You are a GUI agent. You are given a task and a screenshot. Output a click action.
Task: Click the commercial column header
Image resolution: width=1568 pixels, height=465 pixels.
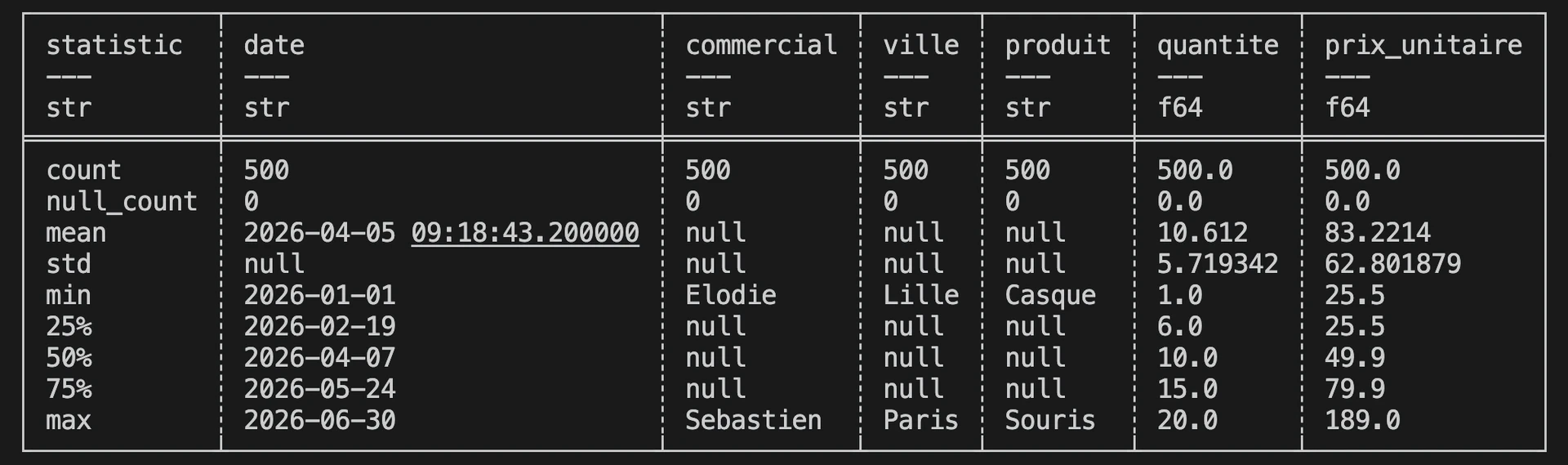(761, 45)
